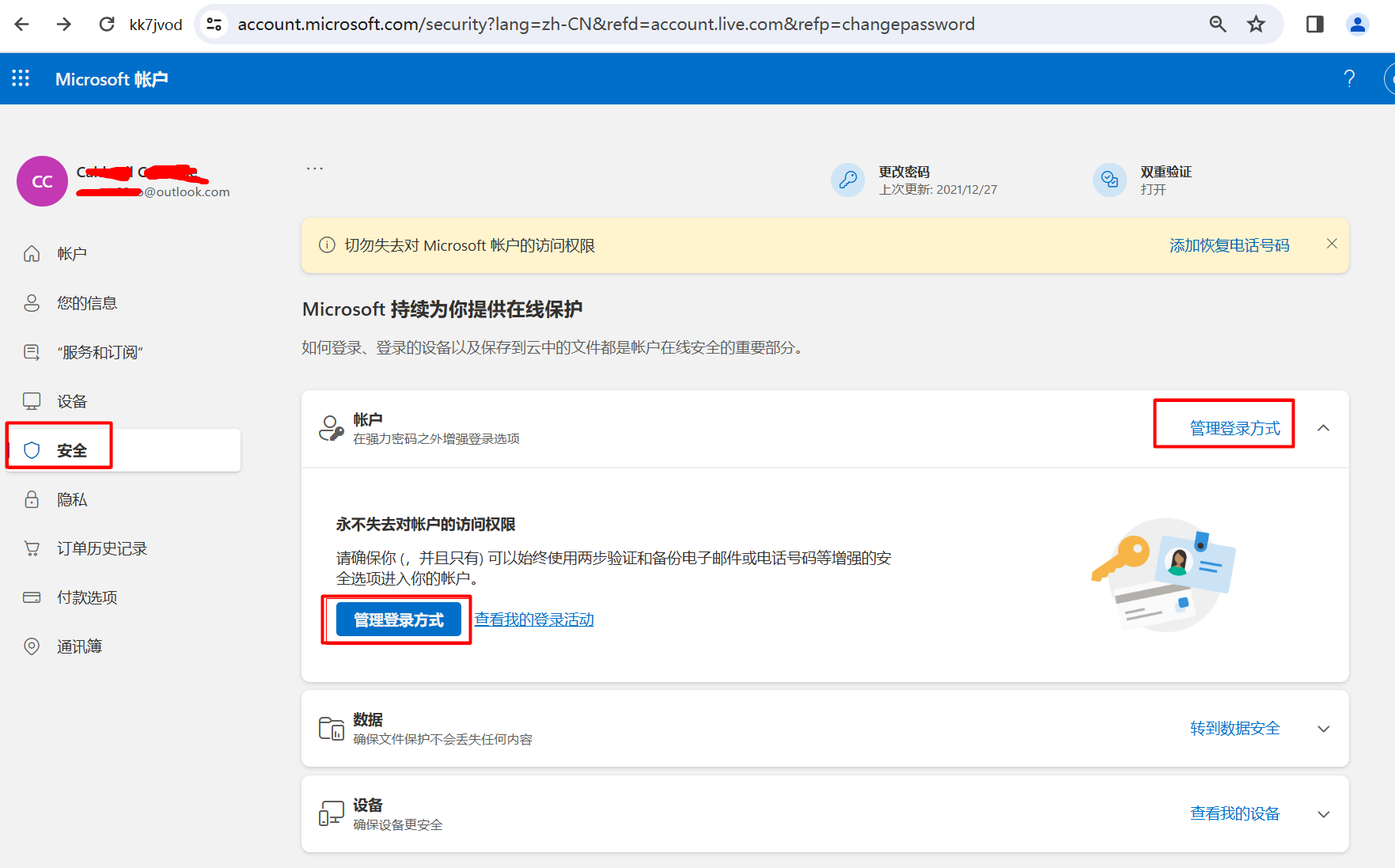Screen dimensions: 1395x868
Task: Click the location pin icon beside 通讯簿
Action: [x=32, y=646]
